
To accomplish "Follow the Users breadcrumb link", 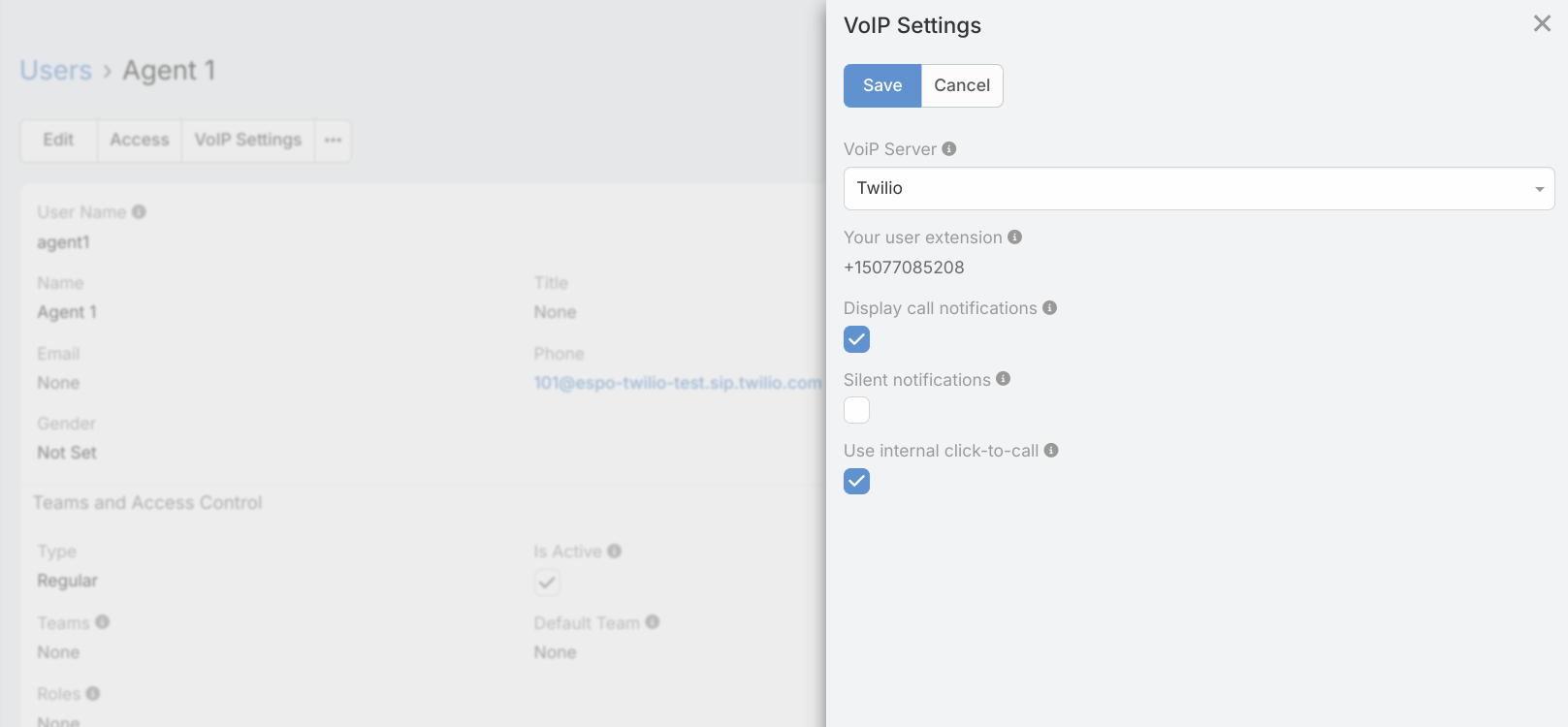I will (55, 69).
